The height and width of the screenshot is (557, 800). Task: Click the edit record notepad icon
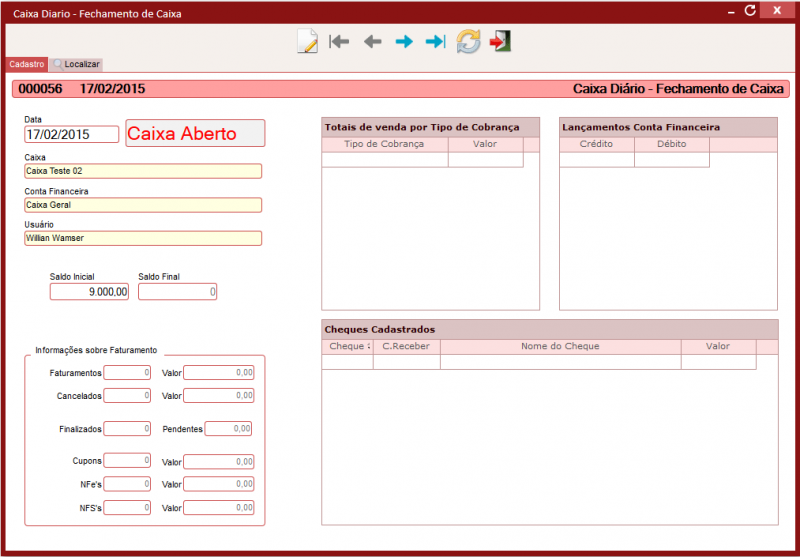coord(307,42)
